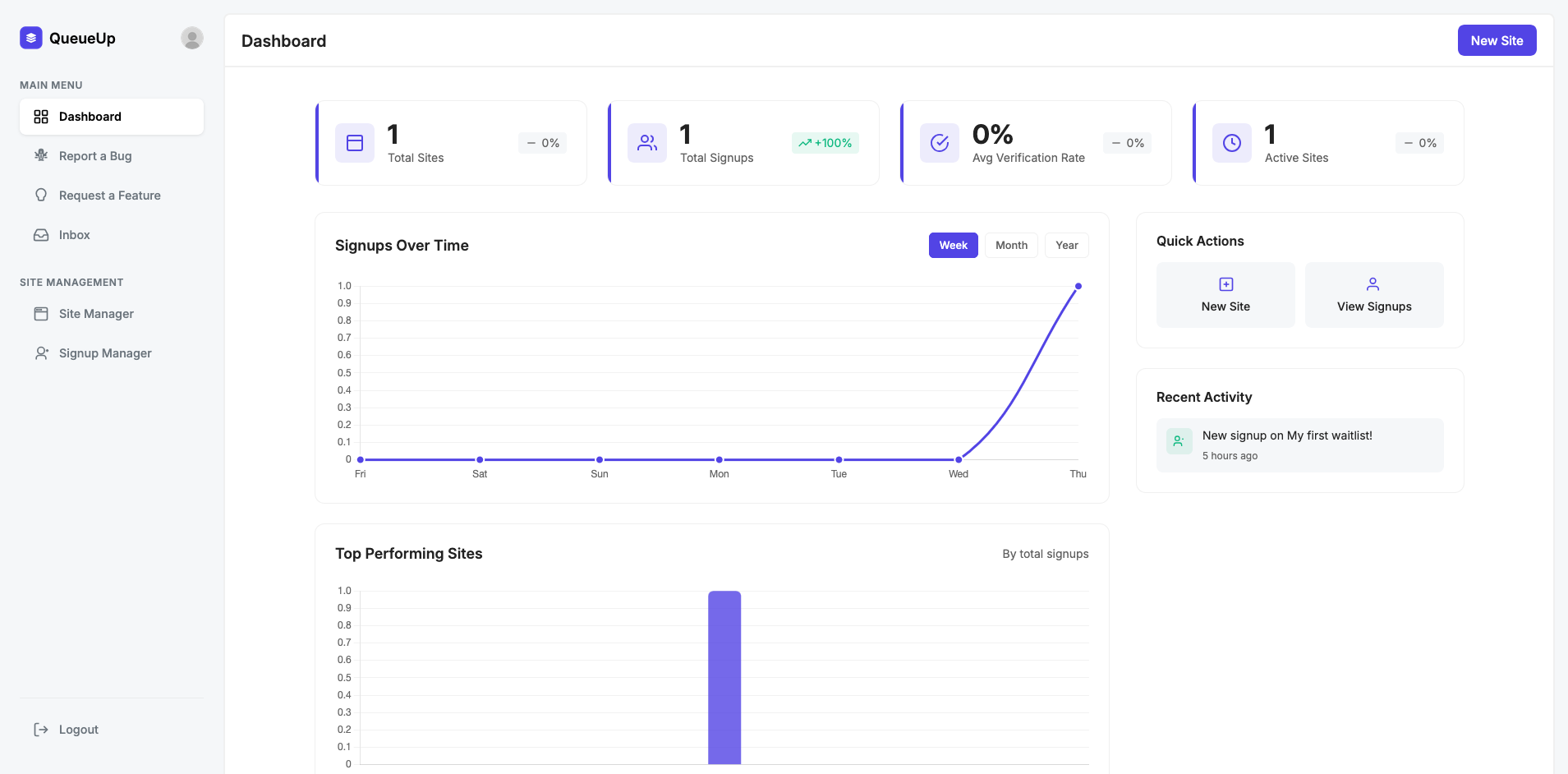
Task: Click the New Site quick action card
Action: coord(1225,295)
